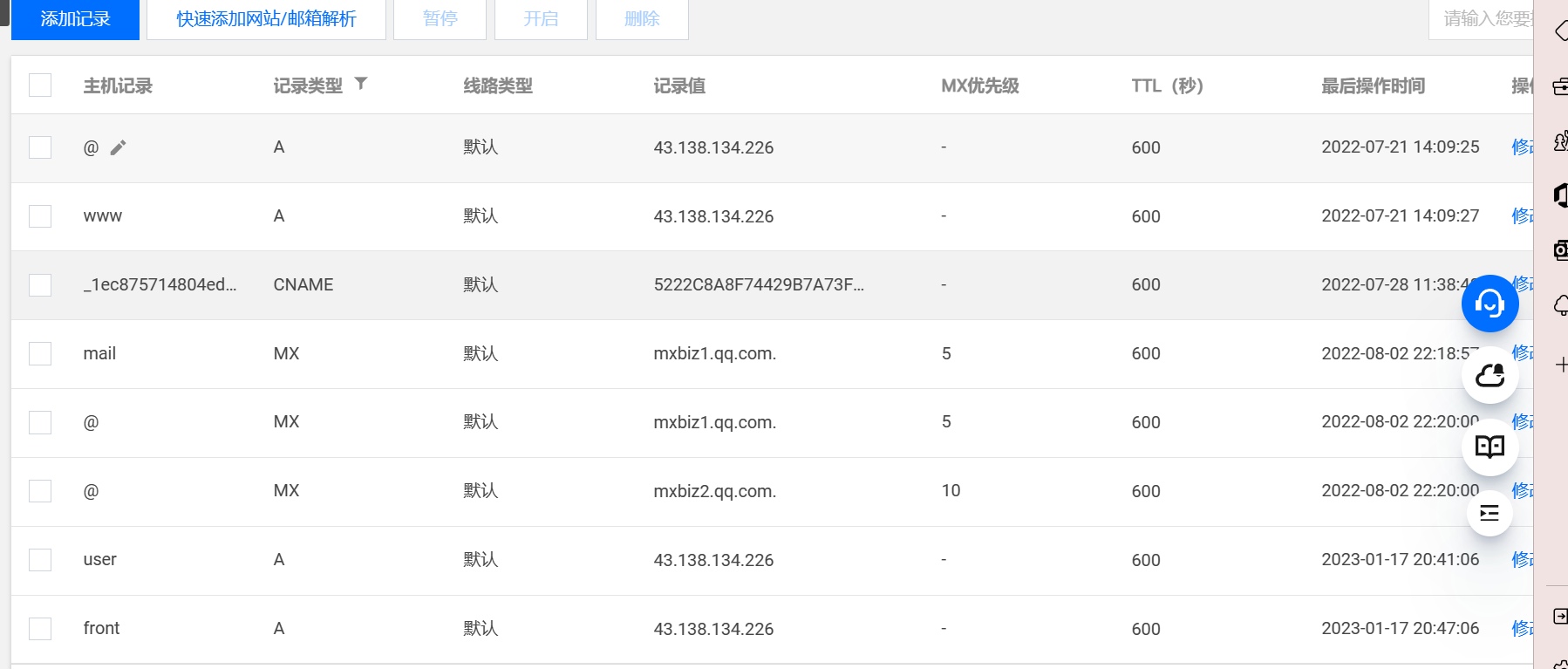
Task: Click the 记录类型 column header text
Action: (x=308, y=85)
